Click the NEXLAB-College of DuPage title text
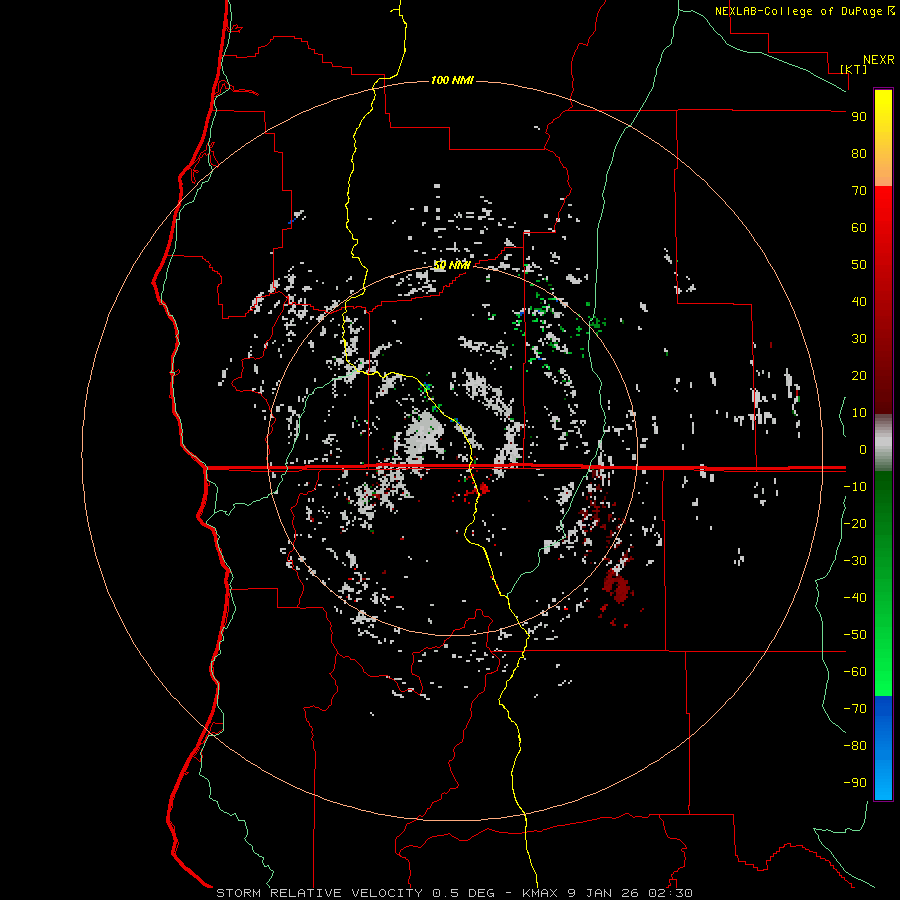 (x=799, y=11)
